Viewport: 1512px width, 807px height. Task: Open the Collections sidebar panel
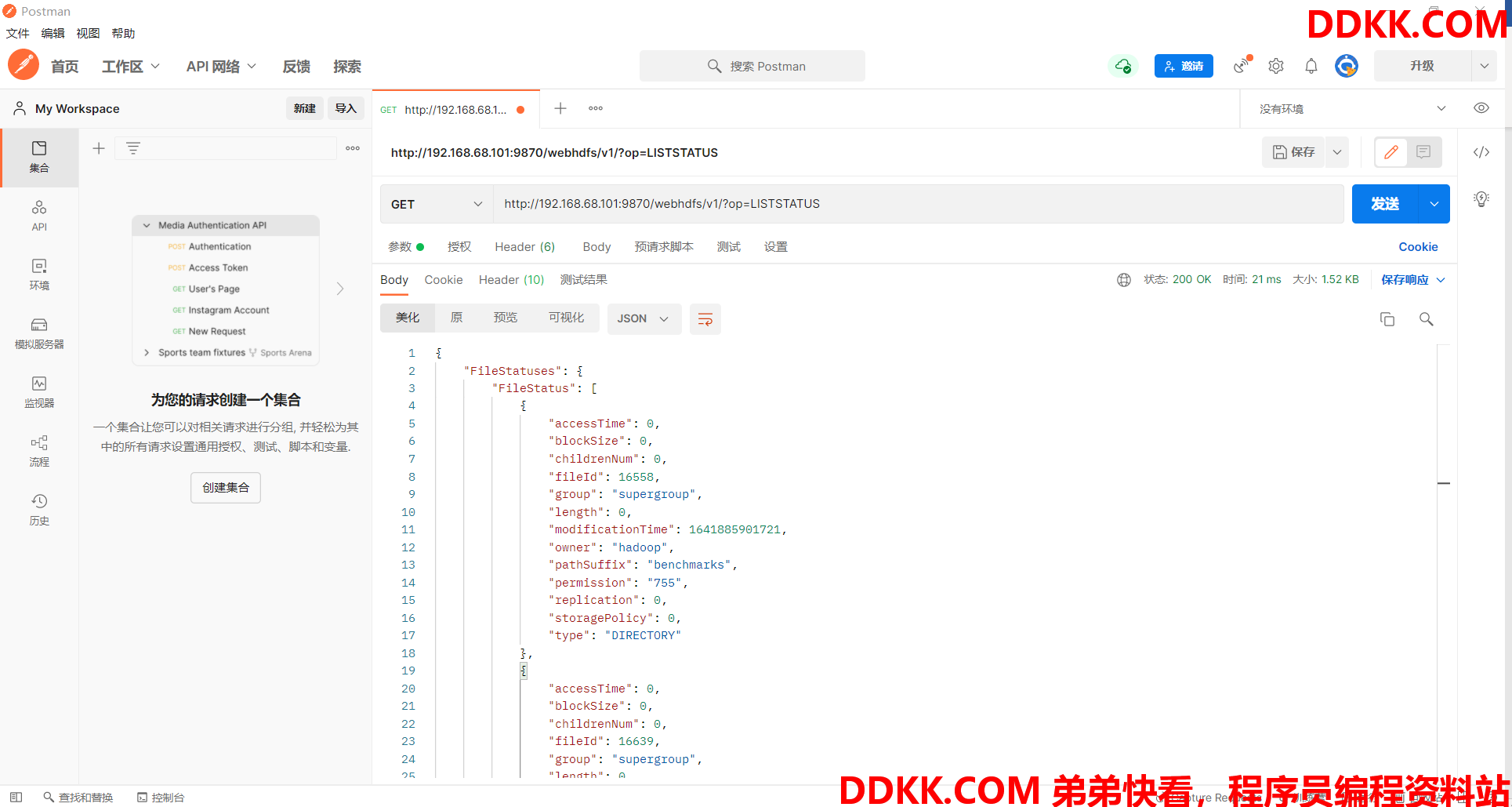click(x=39, y=157)
